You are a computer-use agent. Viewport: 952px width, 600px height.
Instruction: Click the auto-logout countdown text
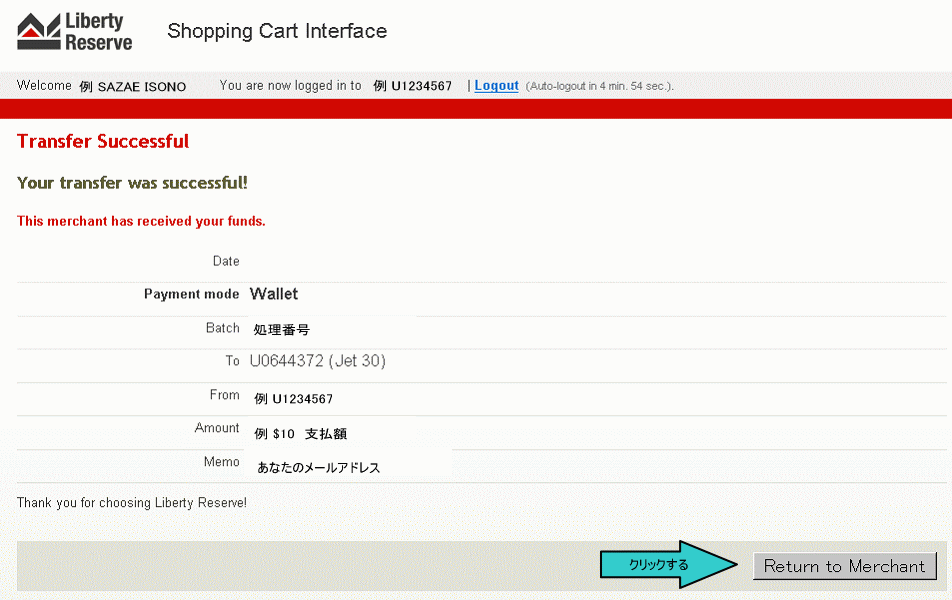[x=599, y=86]
